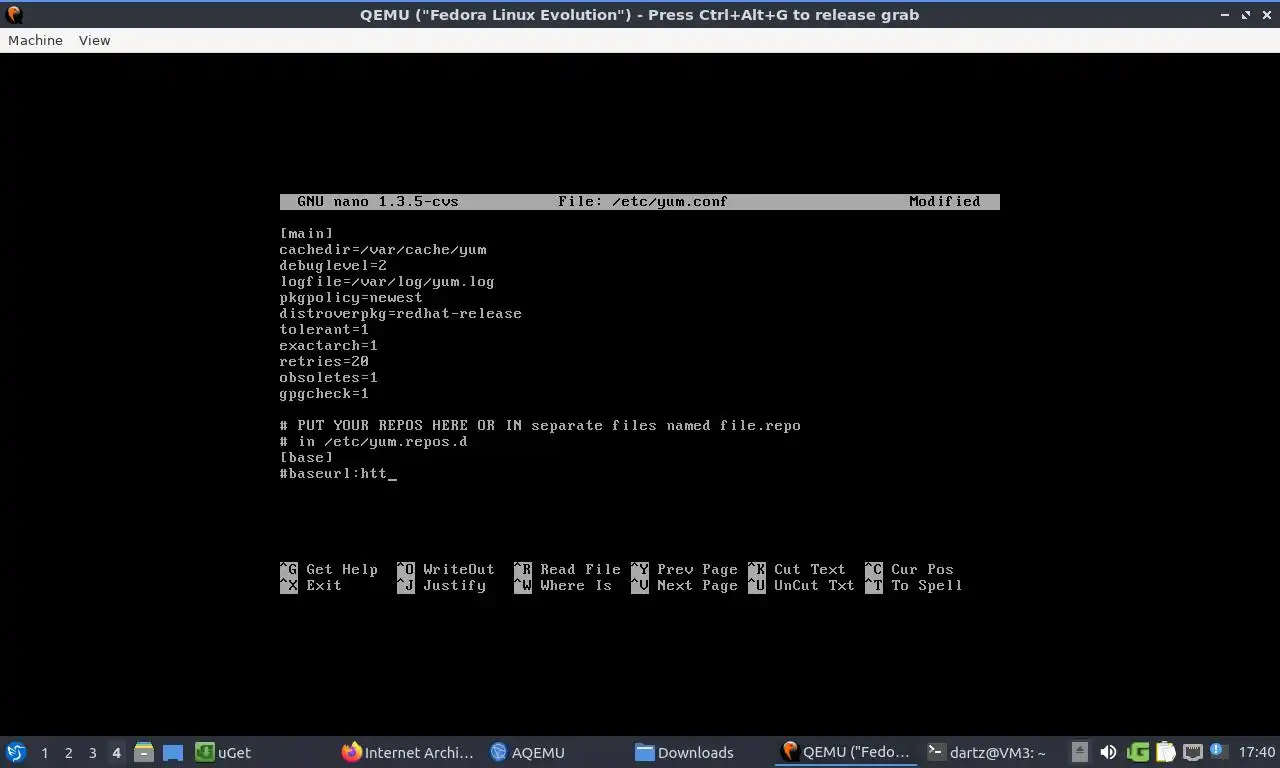Click the exactarch=1 line
This screenshot has width=1280, height=768.
point(329,345)
